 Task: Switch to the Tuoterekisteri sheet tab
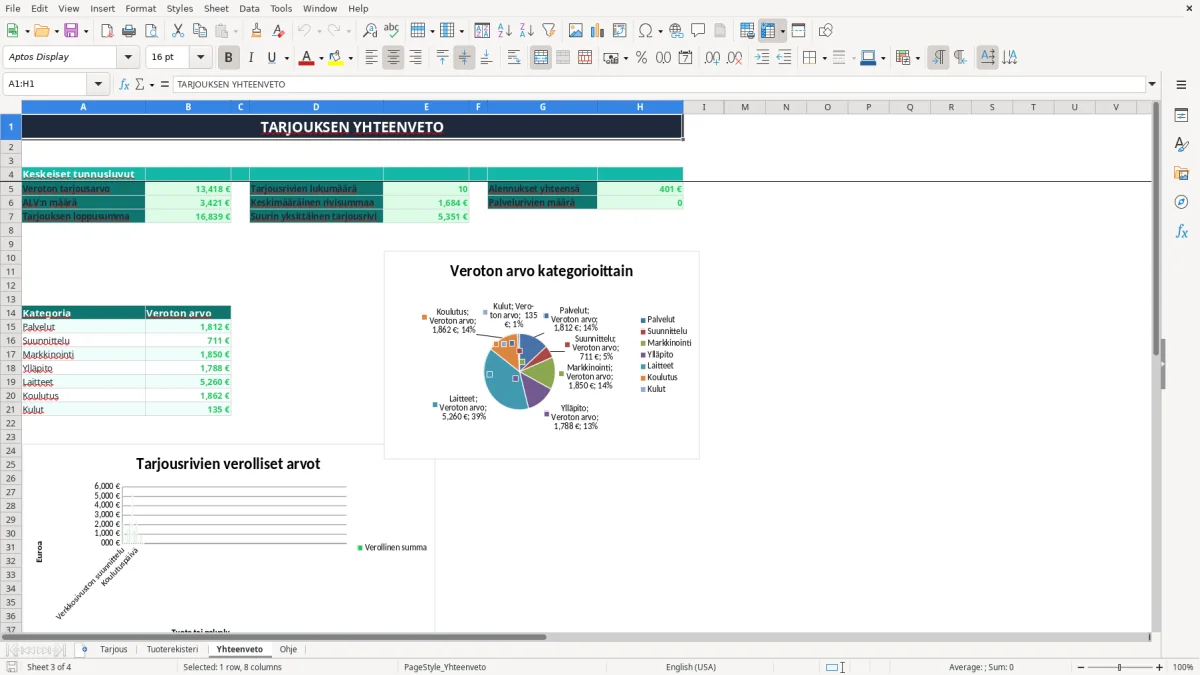click(x=173, y=650)
